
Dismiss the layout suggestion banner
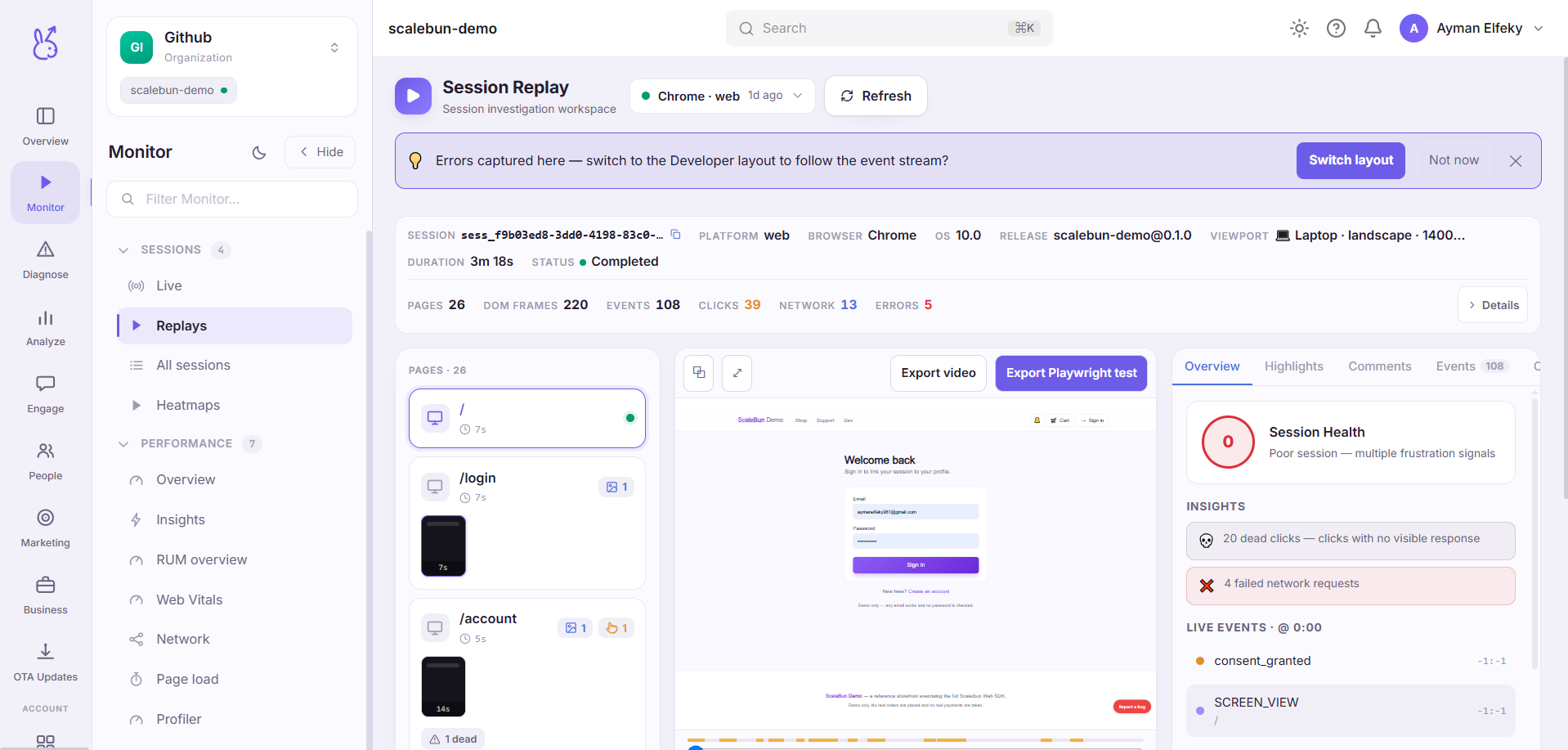[1516, 161]
